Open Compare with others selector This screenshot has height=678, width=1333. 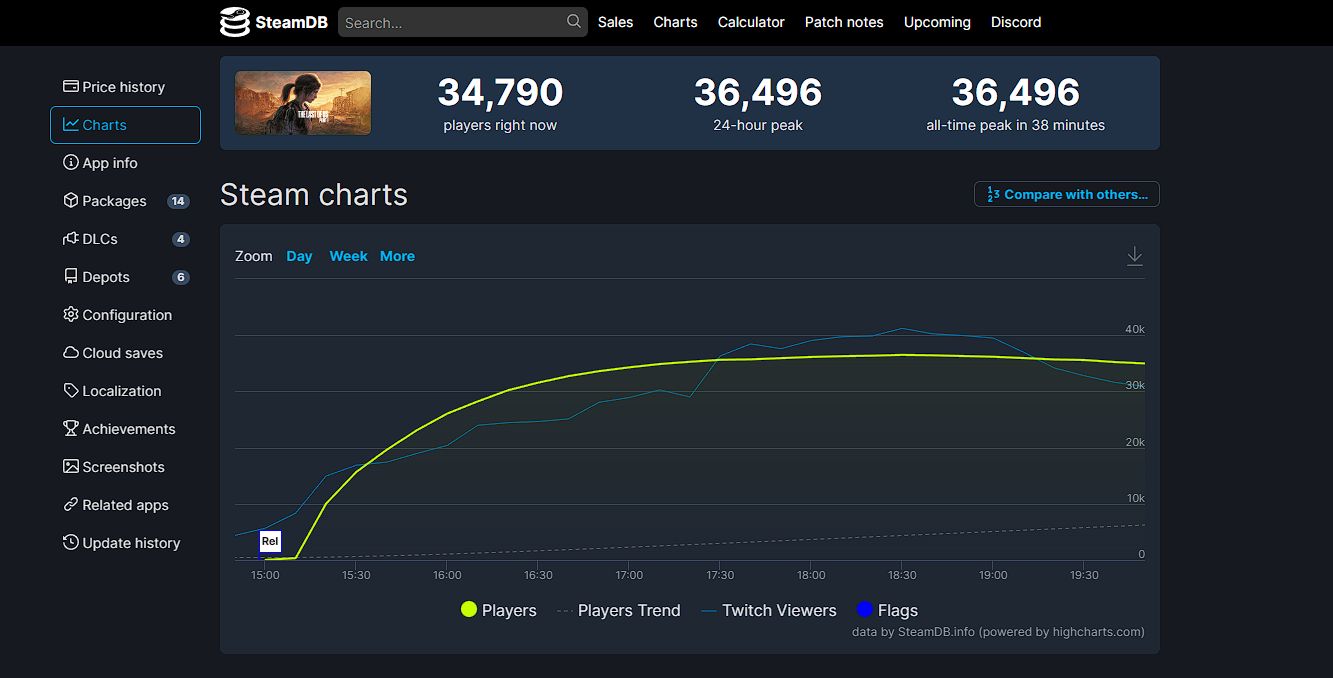point(1066,194)
